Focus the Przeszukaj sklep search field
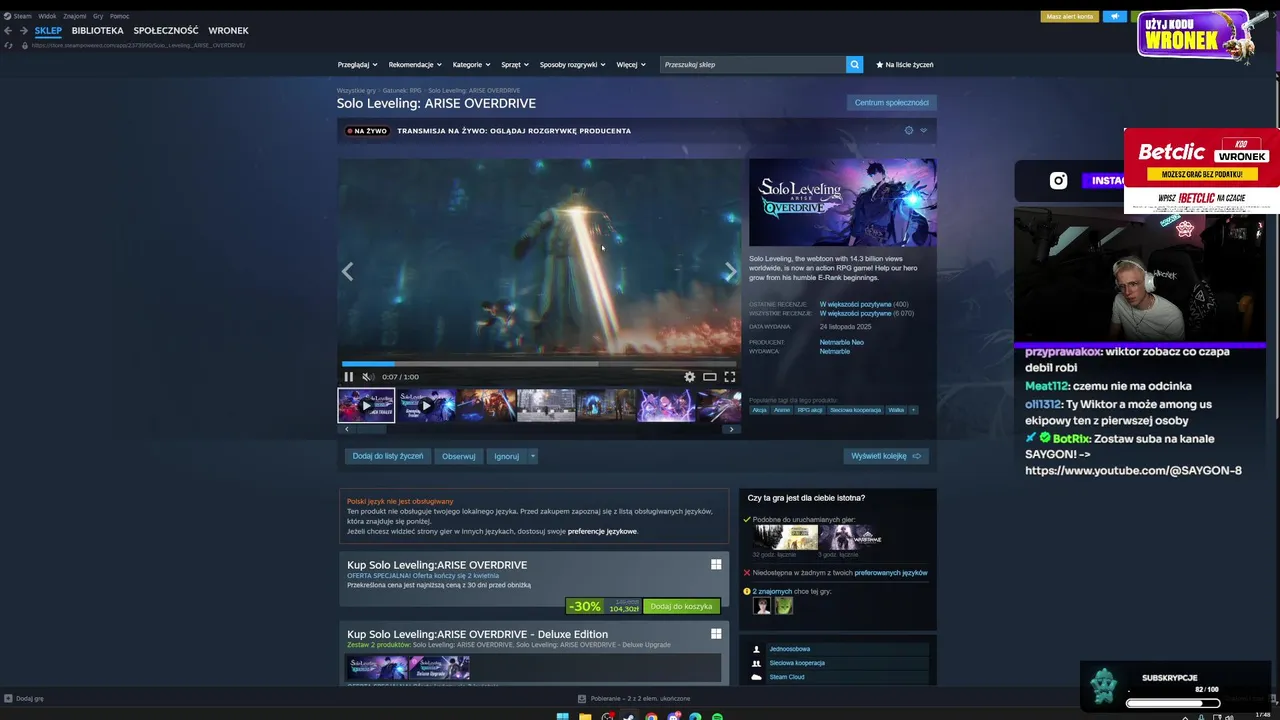This screenshot has width=1280, height=720. [753, 64]
